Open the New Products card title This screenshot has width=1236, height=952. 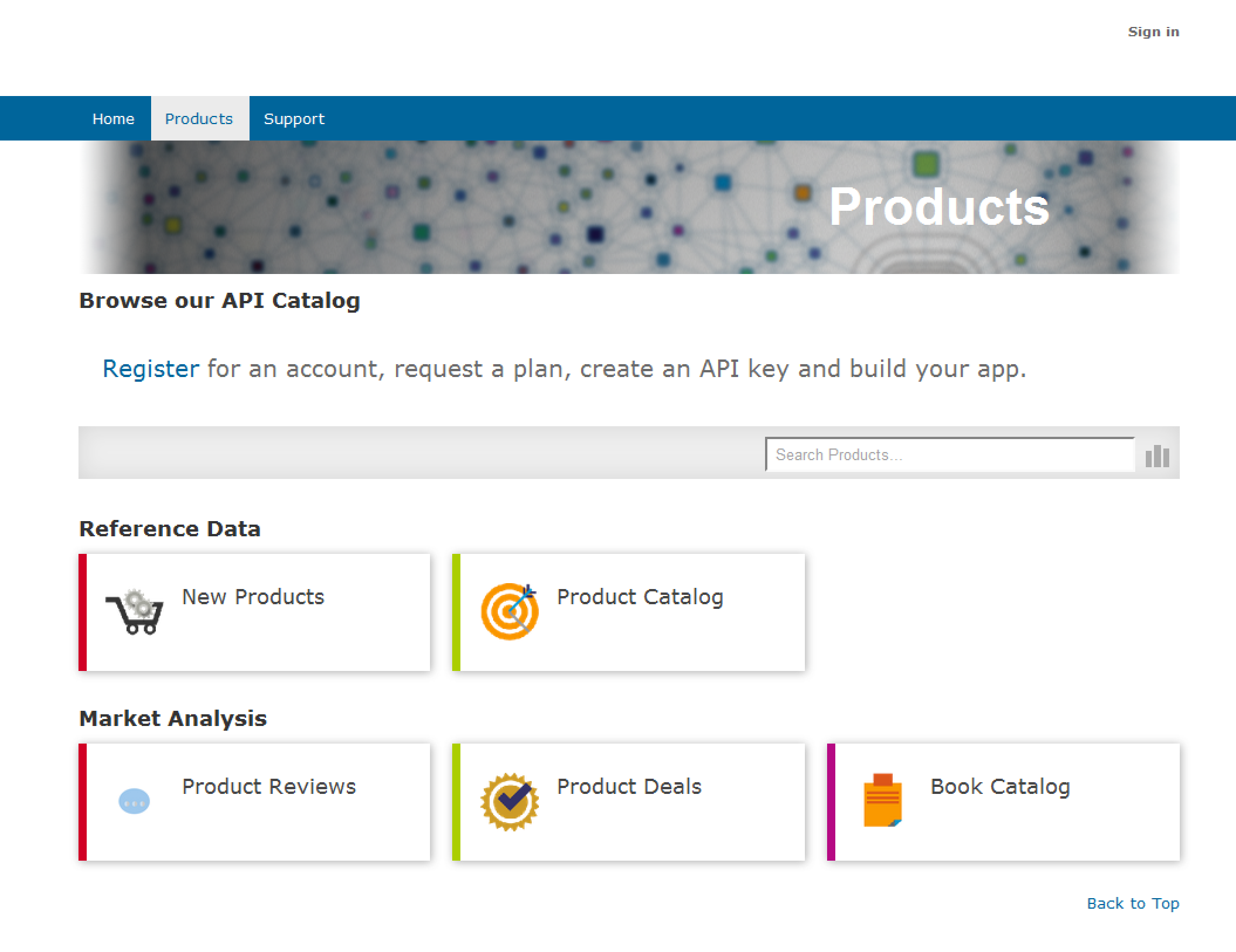tap(253, 597)
